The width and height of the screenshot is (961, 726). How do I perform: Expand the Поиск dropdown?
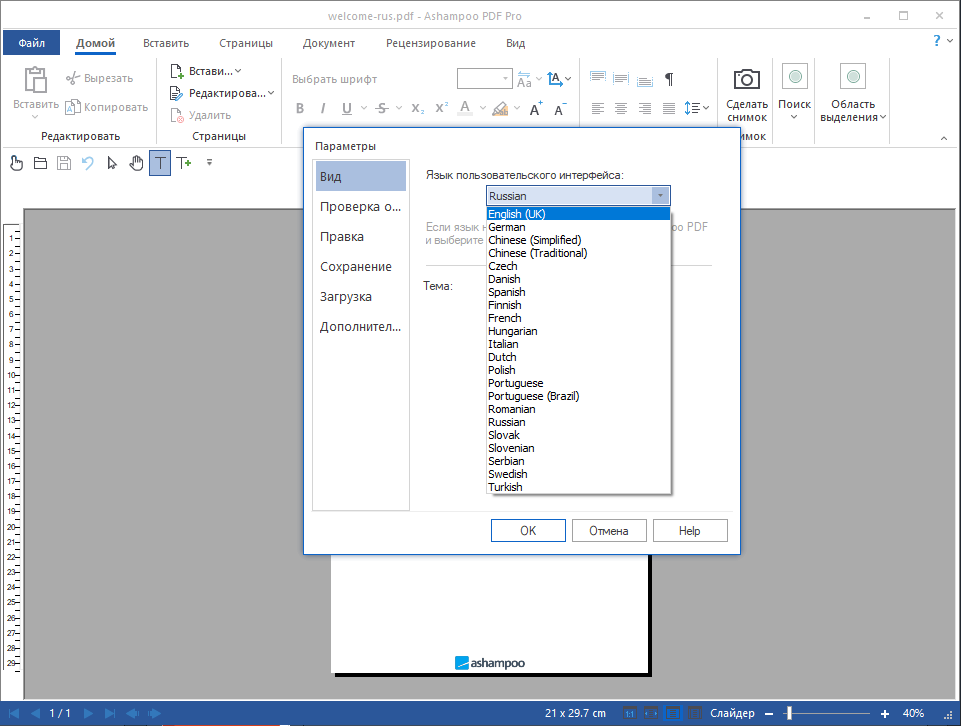coord(794,117)
